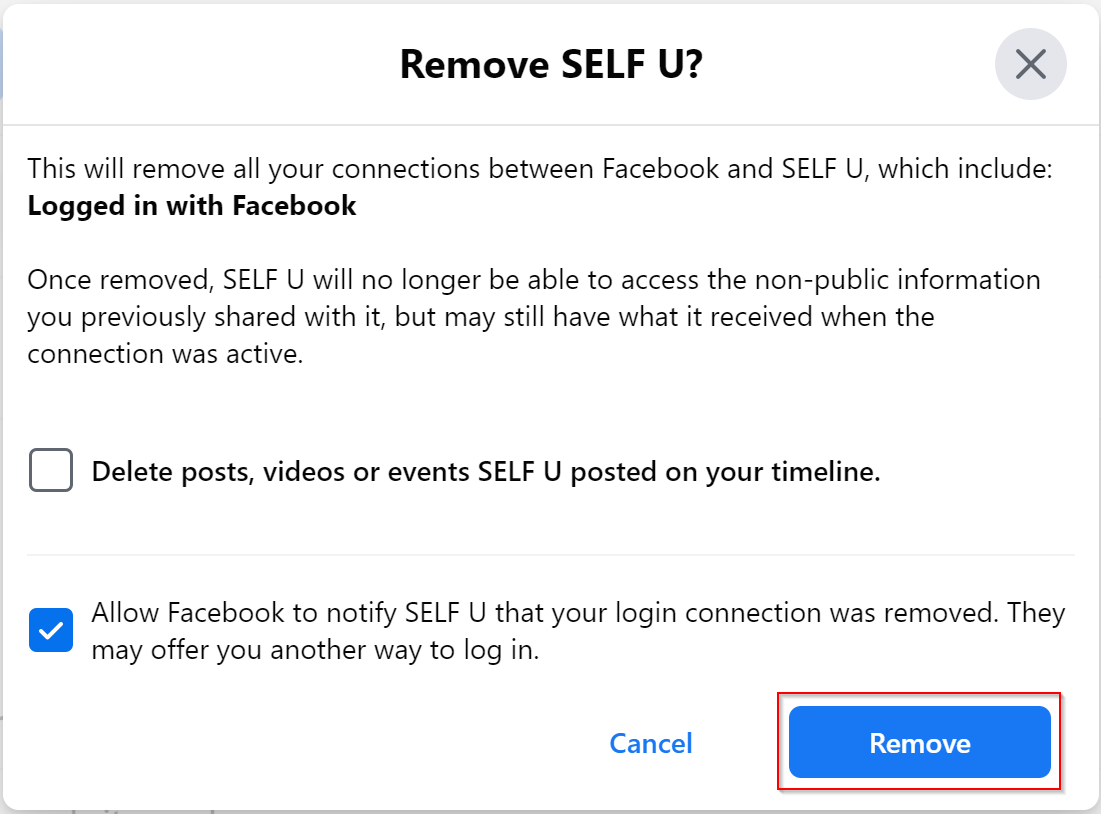Click the X icon in dialog header
1101x814 pixels.
tap(1030, 65)
